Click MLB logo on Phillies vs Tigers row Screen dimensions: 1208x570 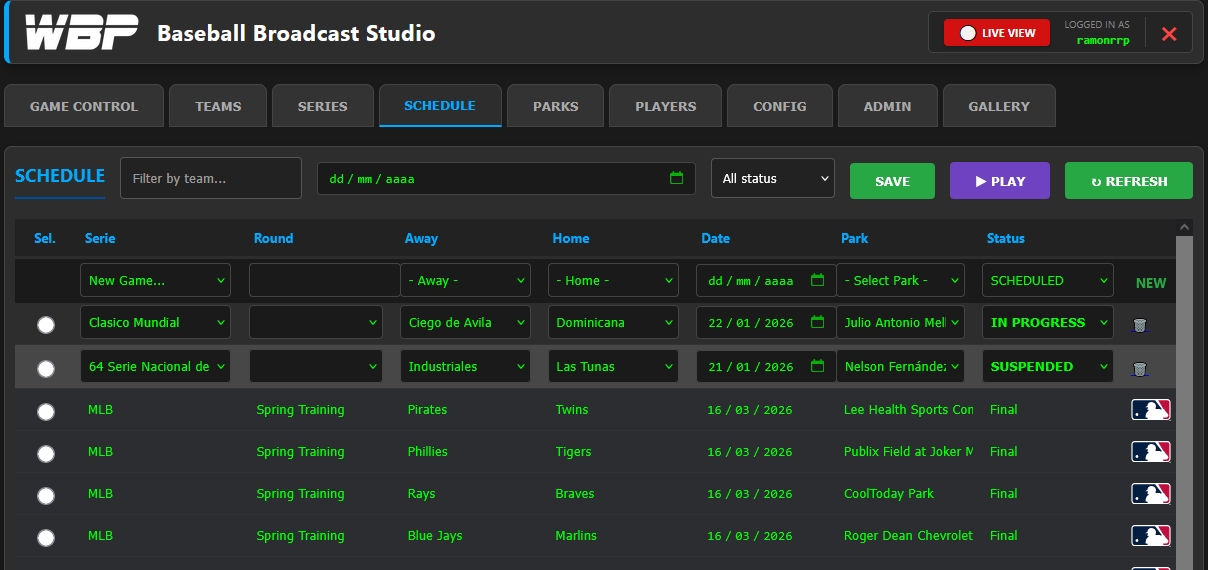1150,452
